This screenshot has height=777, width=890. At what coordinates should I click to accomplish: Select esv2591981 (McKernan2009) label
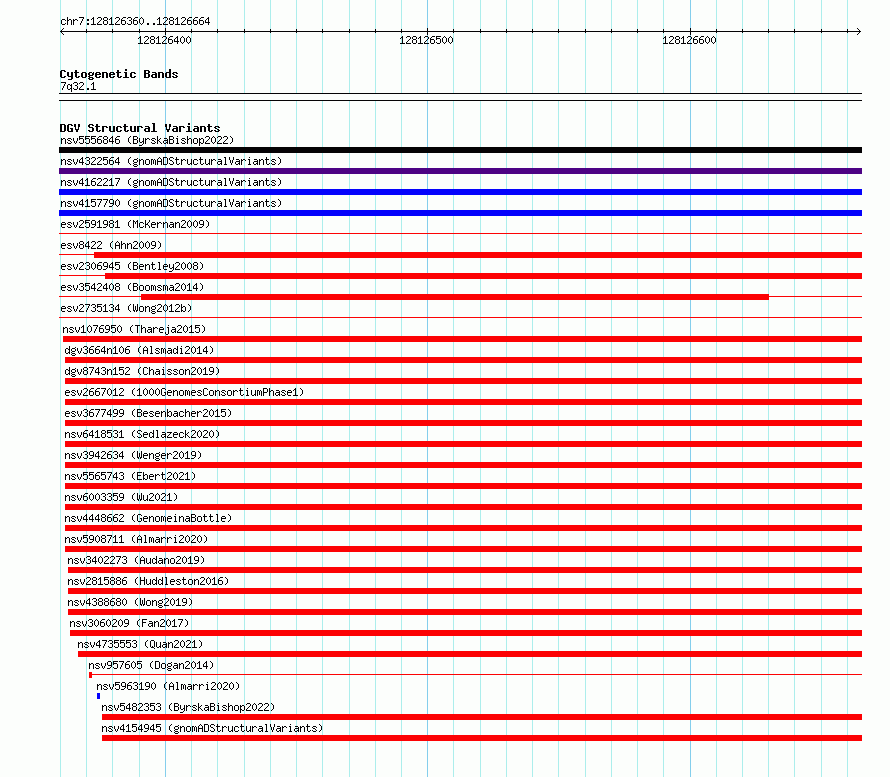pos(135,224)
